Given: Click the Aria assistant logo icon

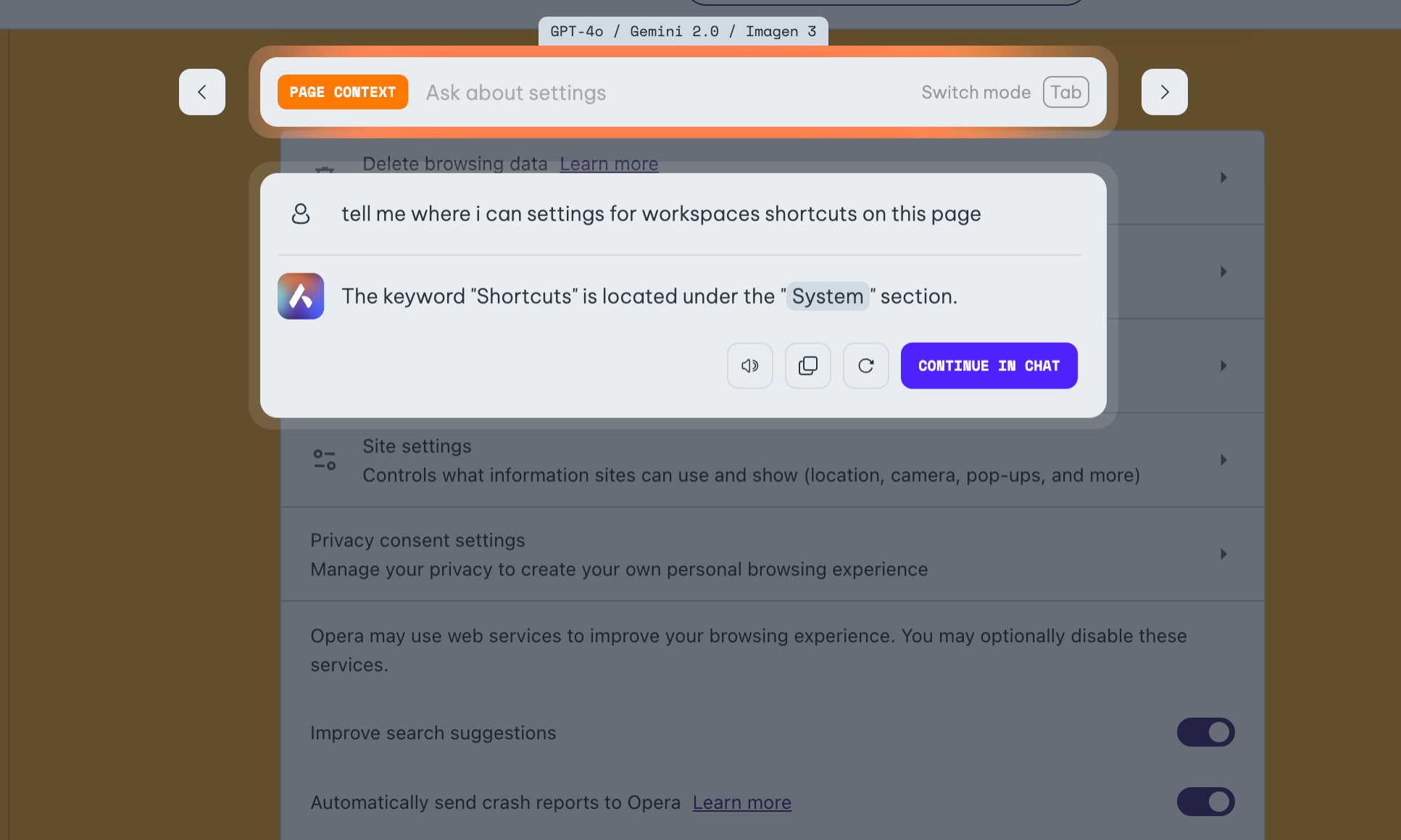Looking at the screenshot, I should 300,296.
